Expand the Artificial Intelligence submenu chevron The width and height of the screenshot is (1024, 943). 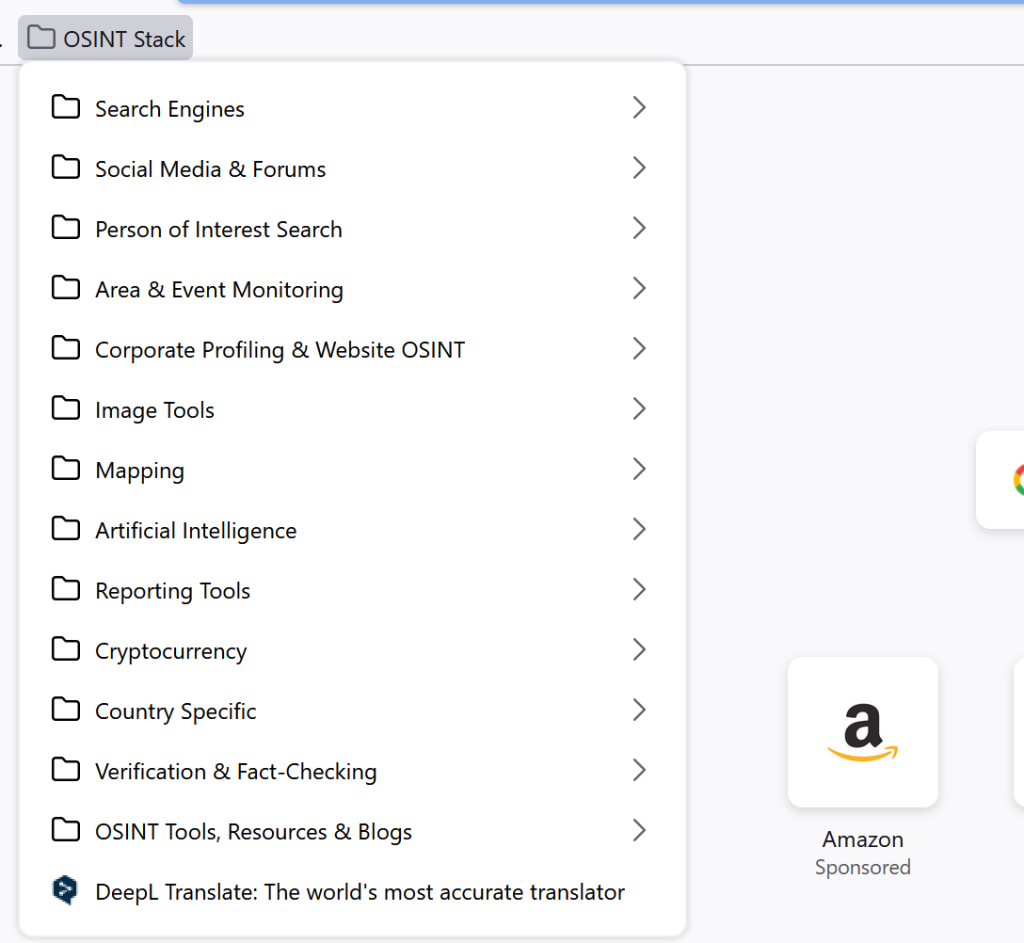(639, 529)
